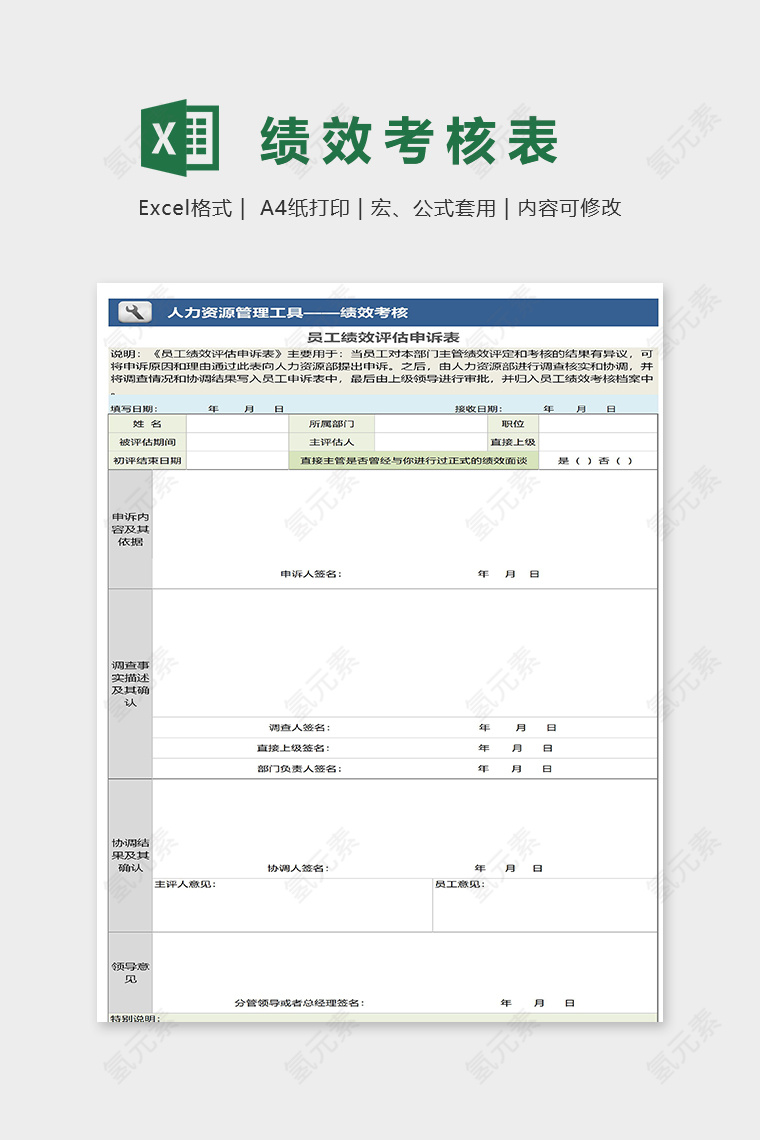Click the Excel格式 label
760x1140 pixels.
click(x=185, y=208)
